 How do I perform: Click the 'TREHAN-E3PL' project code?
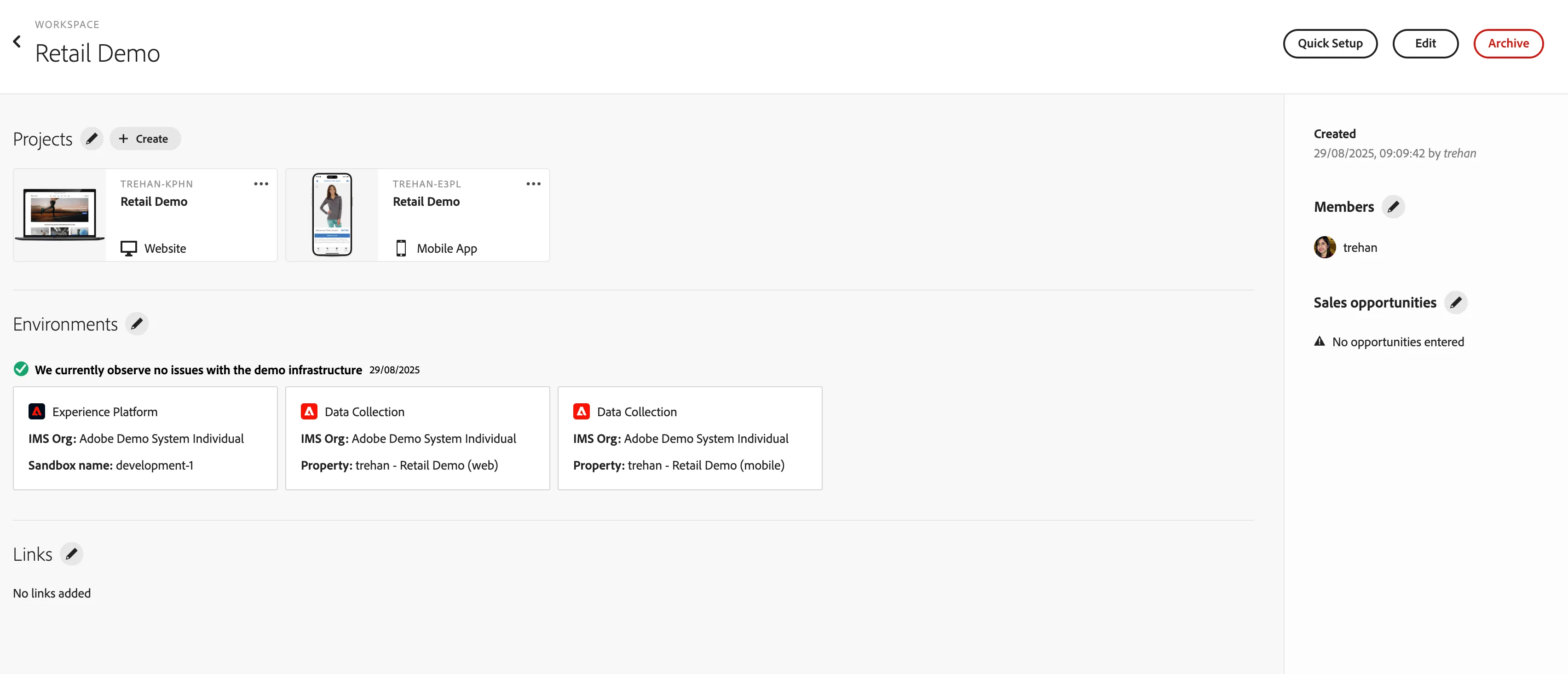tap(427, 184)
